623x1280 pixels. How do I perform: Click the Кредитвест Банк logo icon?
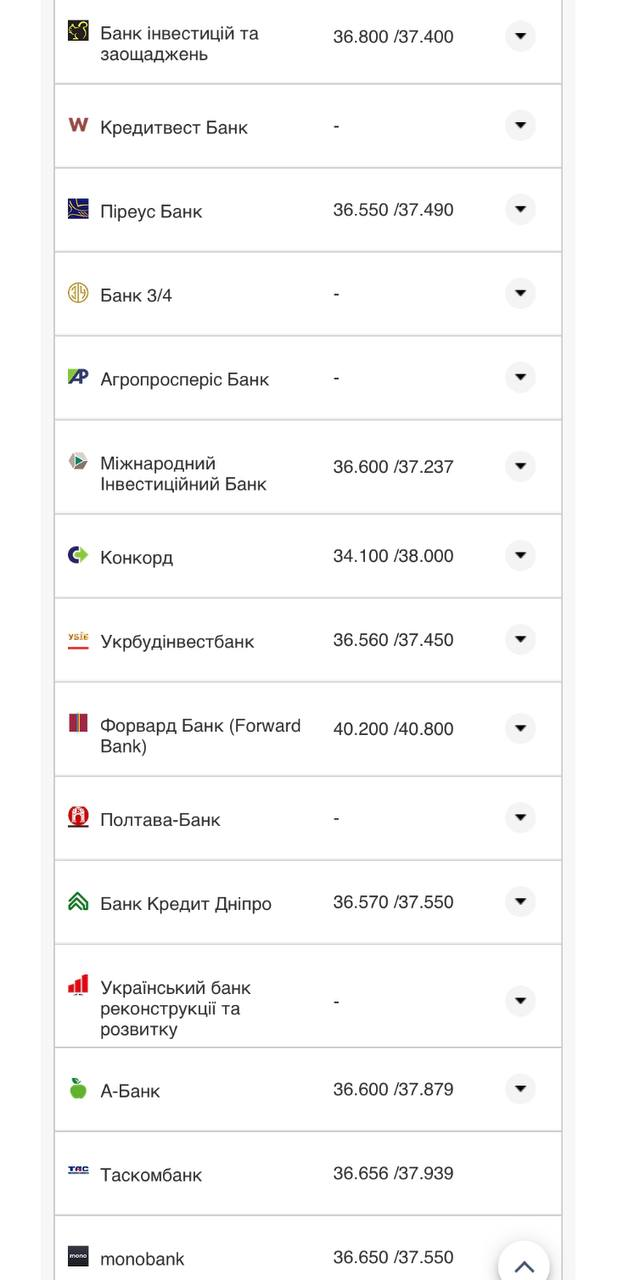pyautogui.click(x=78, y=125)
